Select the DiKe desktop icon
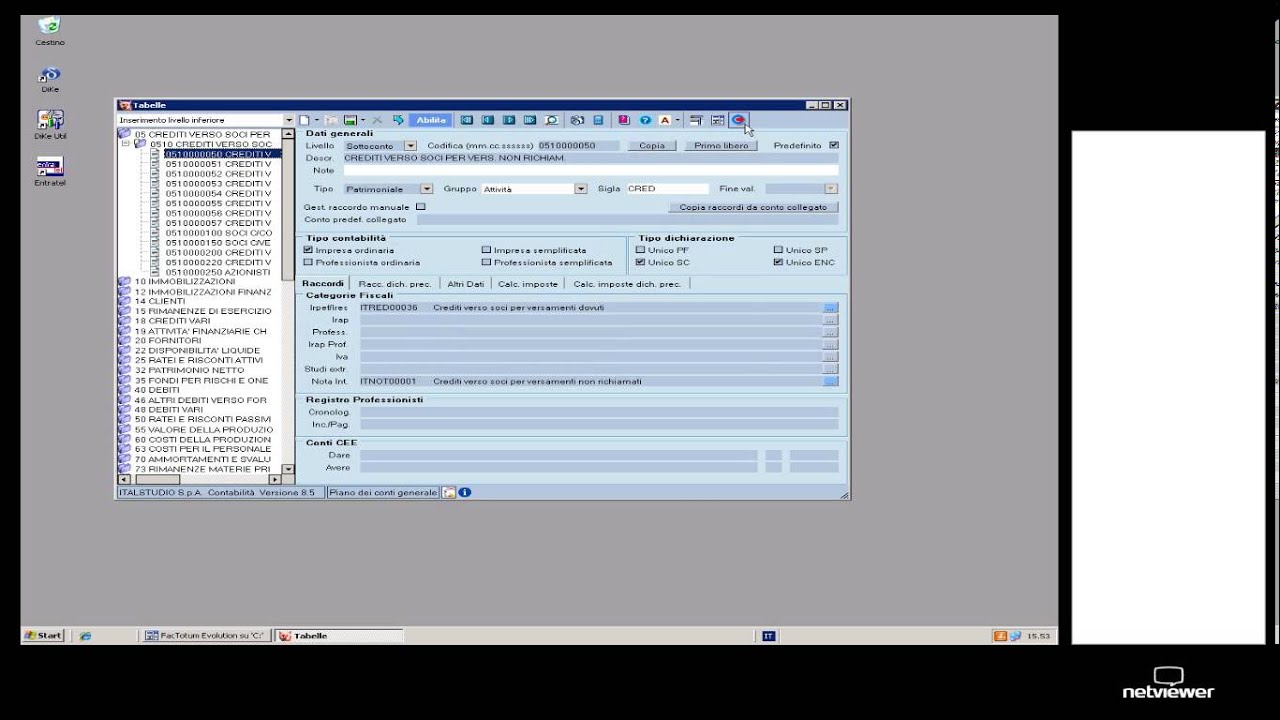Image resolution: width=1280 pixels, height=720 pixels. tap(50, 79)
